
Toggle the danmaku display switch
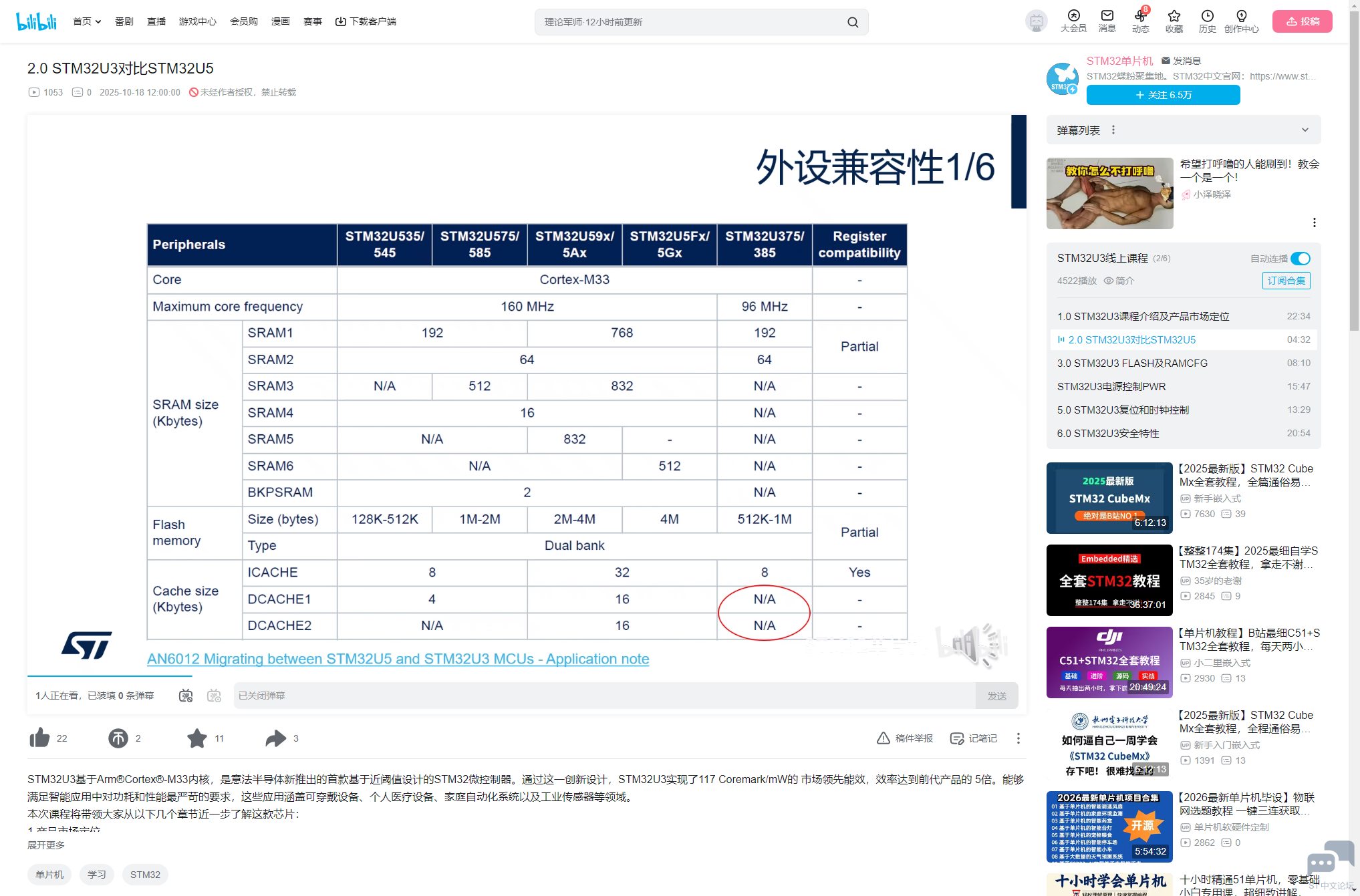coord(186,696)
